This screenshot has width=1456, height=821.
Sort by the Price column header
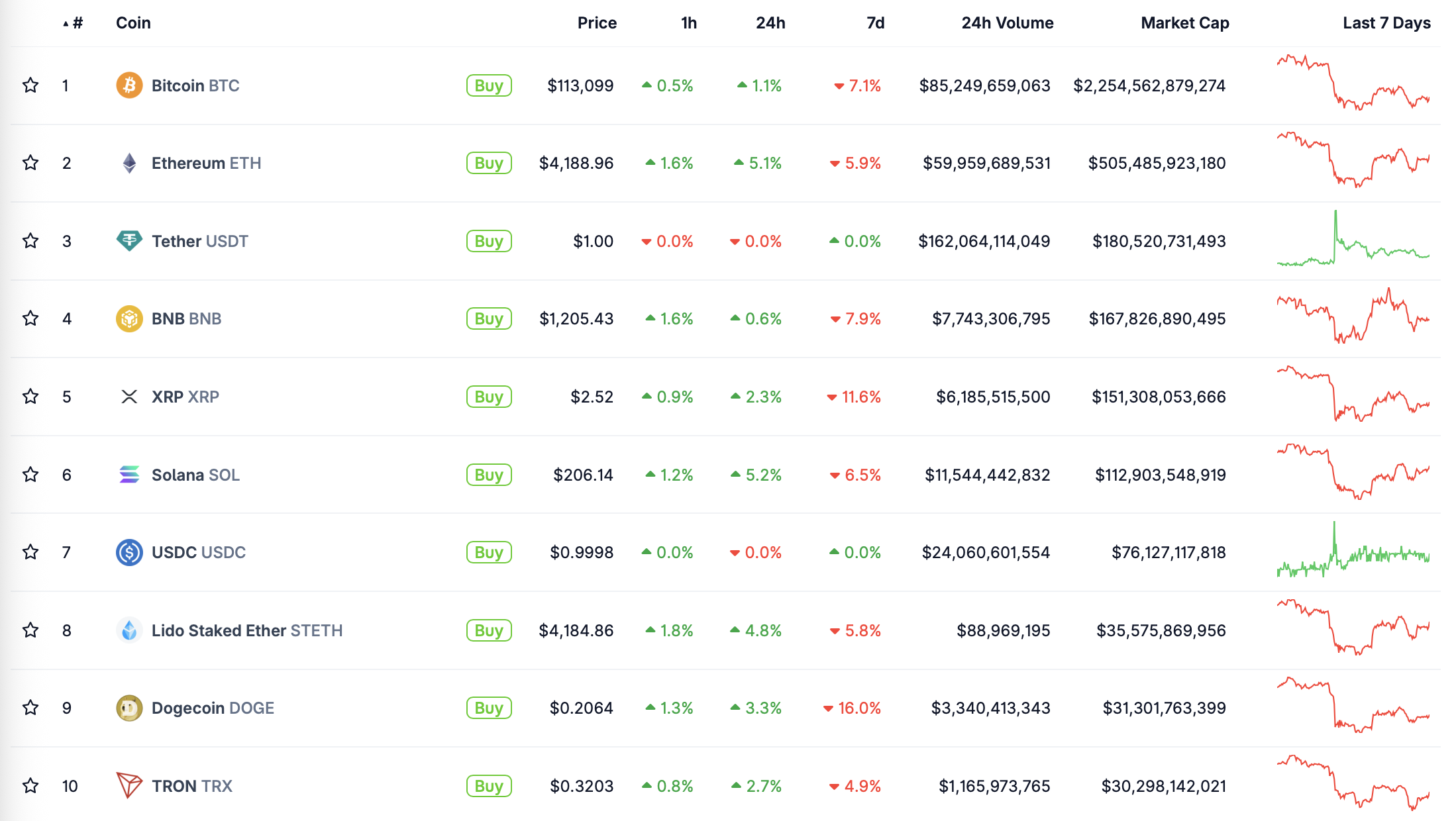click(x=597, y=23)
